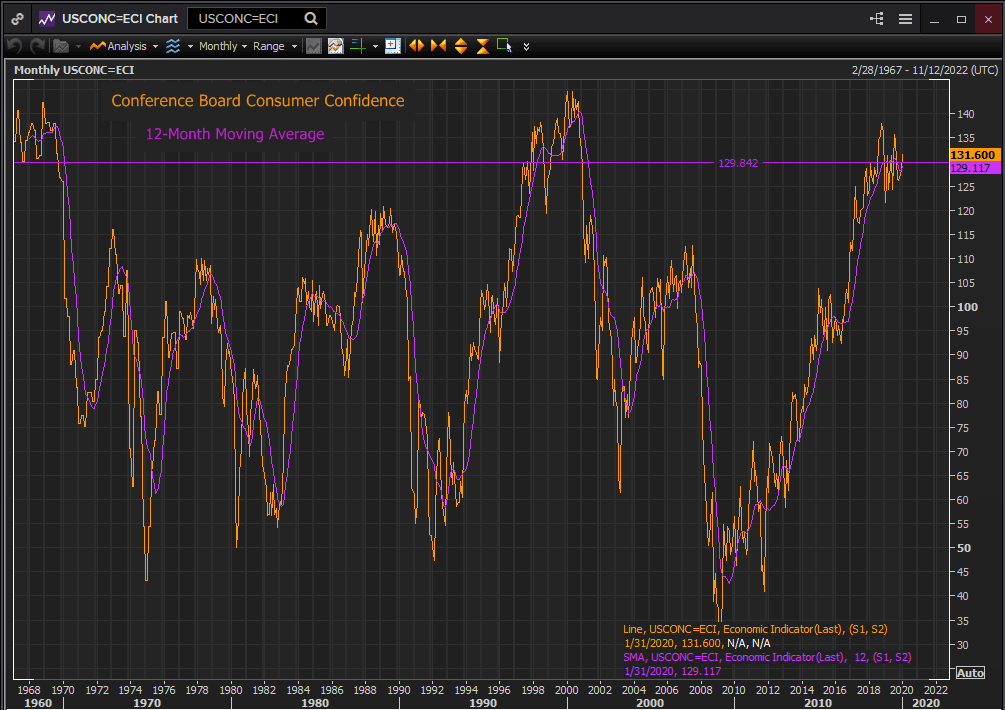Click the vertical compress arrows icon
Viewport: 1005px width, 710px height.
click(483, 46)
